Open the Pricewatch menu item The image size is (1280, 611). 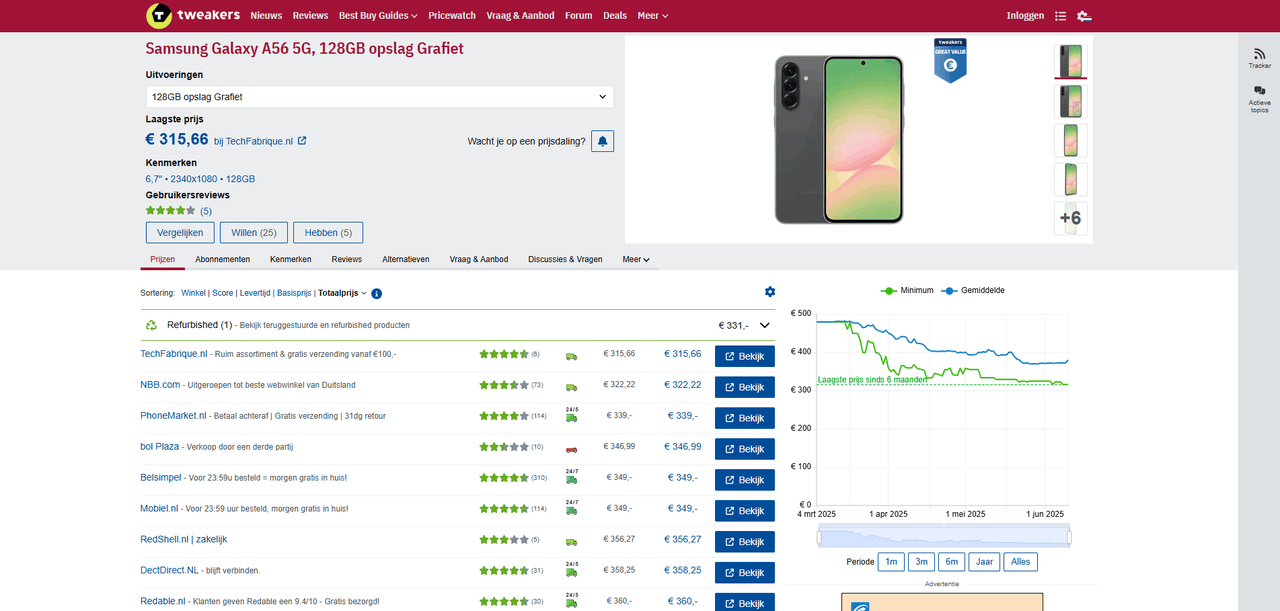451,15
